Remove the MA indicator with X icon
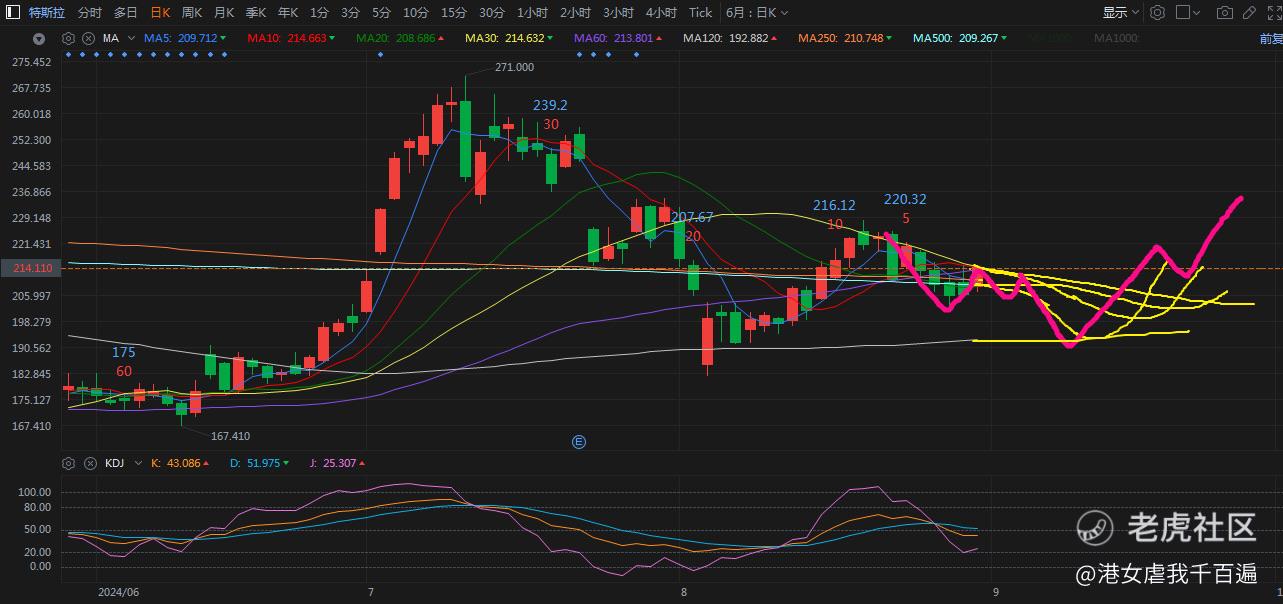Screen dimensions: 1283x604 [89, 38]
